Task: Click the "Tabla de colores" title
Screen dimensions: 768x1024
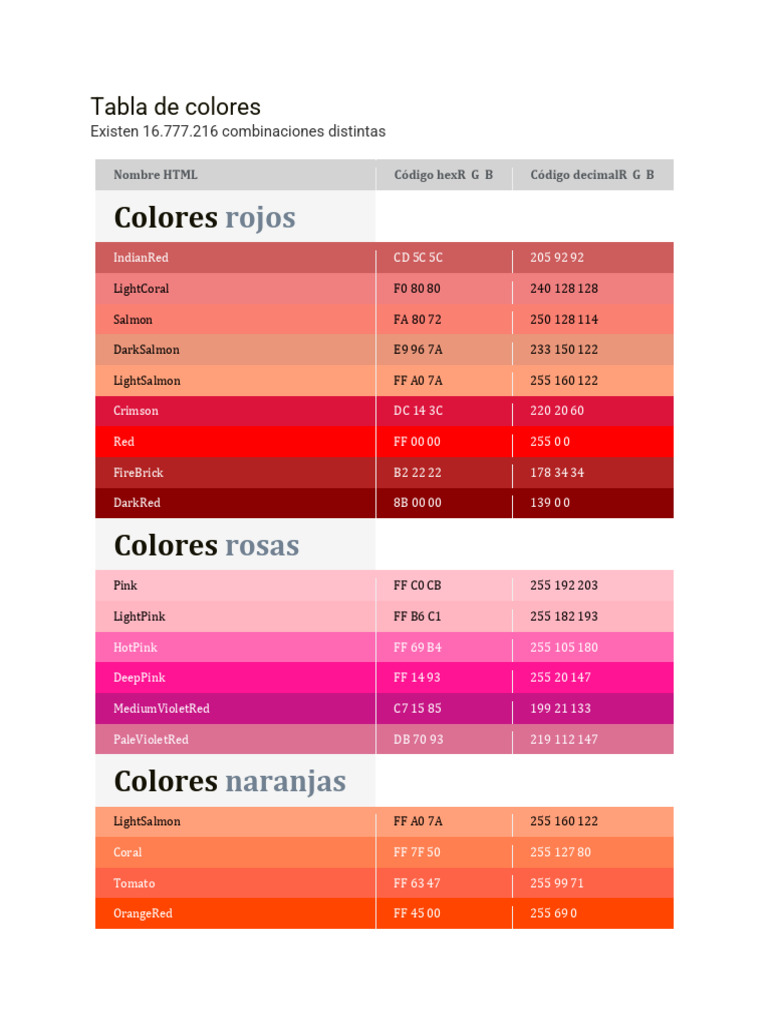Action: pos(175,107)
